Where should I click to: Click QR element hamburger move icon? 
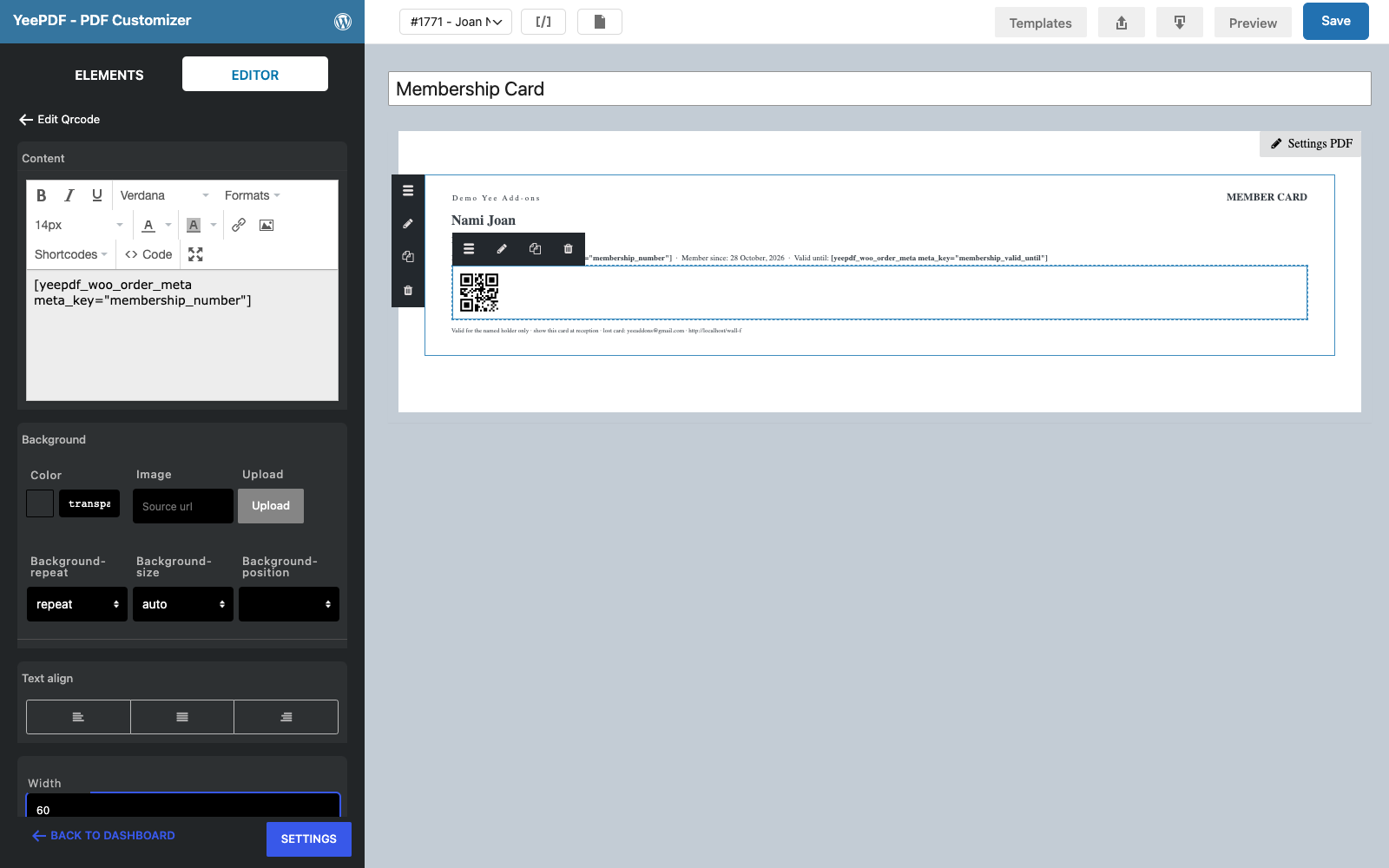point(469,249)
